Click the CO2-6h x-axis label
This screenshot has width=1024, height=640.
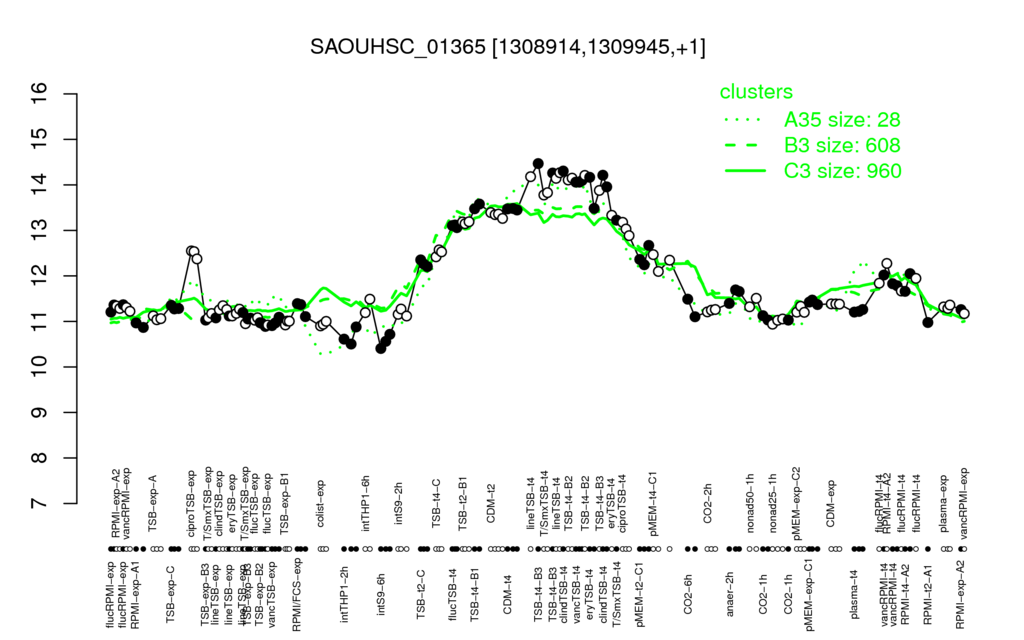[x=687, y=594]
